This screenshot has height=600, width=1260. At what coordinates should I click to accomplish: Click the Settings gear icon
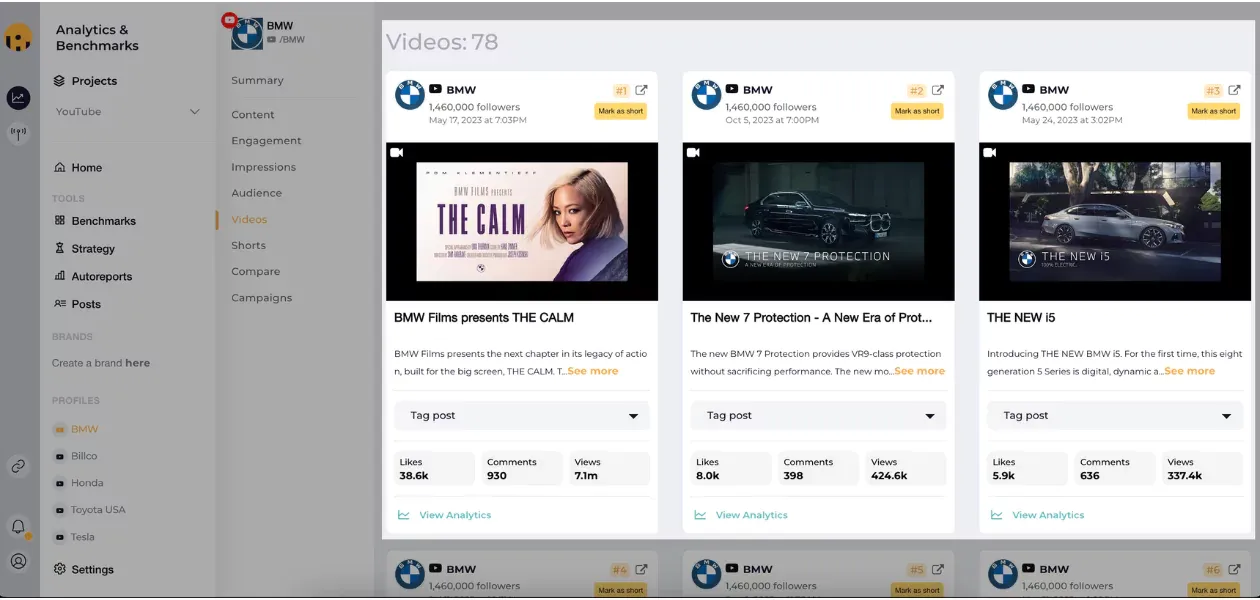[60, 569]
